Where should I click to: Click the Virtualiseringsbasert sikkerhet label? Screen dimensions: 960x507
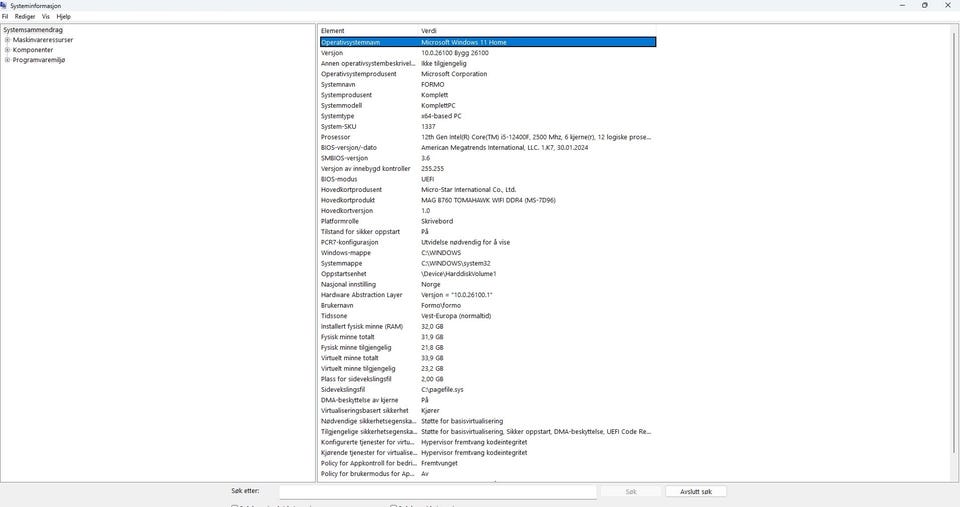[x=365, y=411]
